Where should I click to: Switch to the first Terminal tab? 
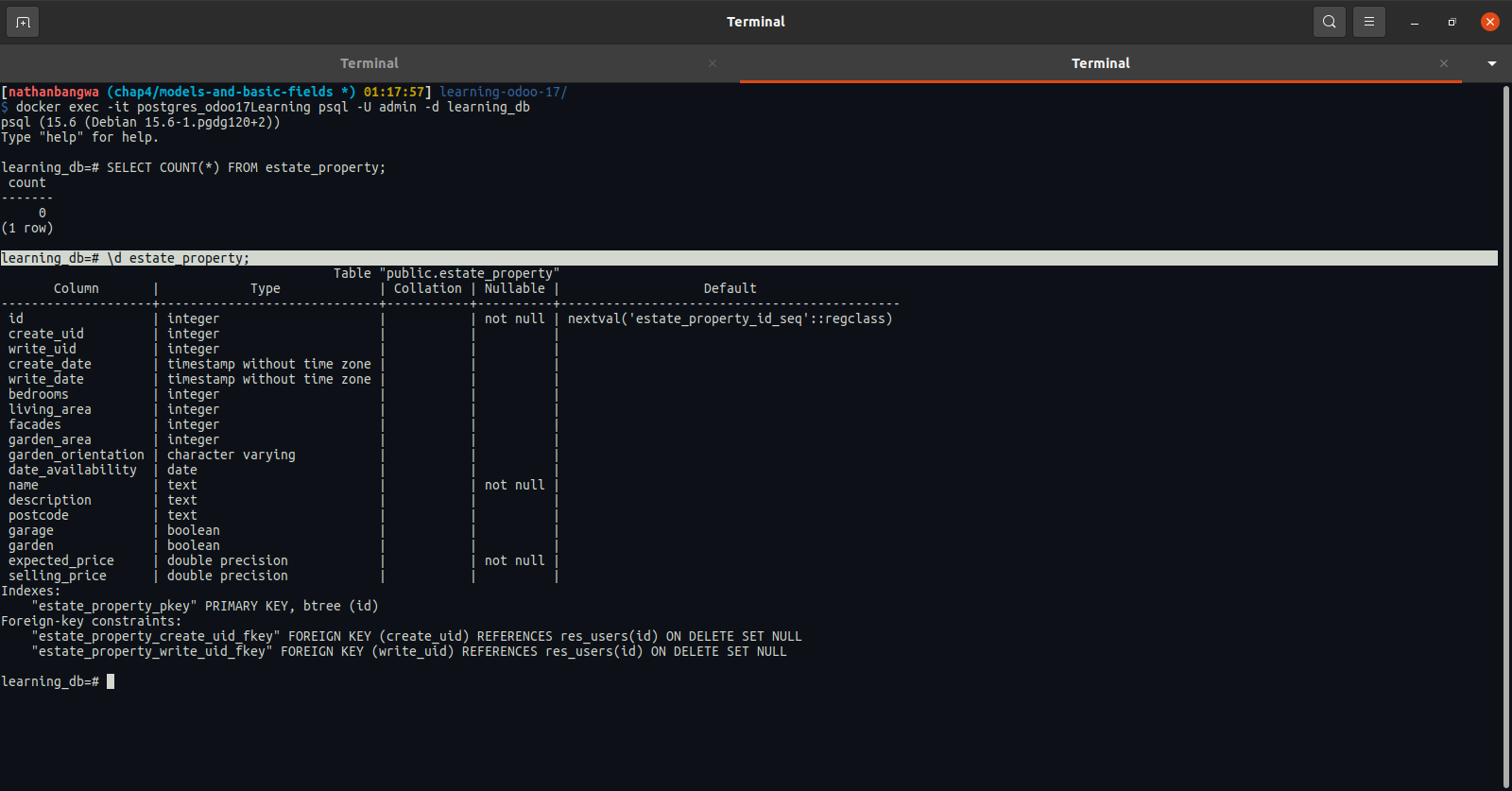369,63
